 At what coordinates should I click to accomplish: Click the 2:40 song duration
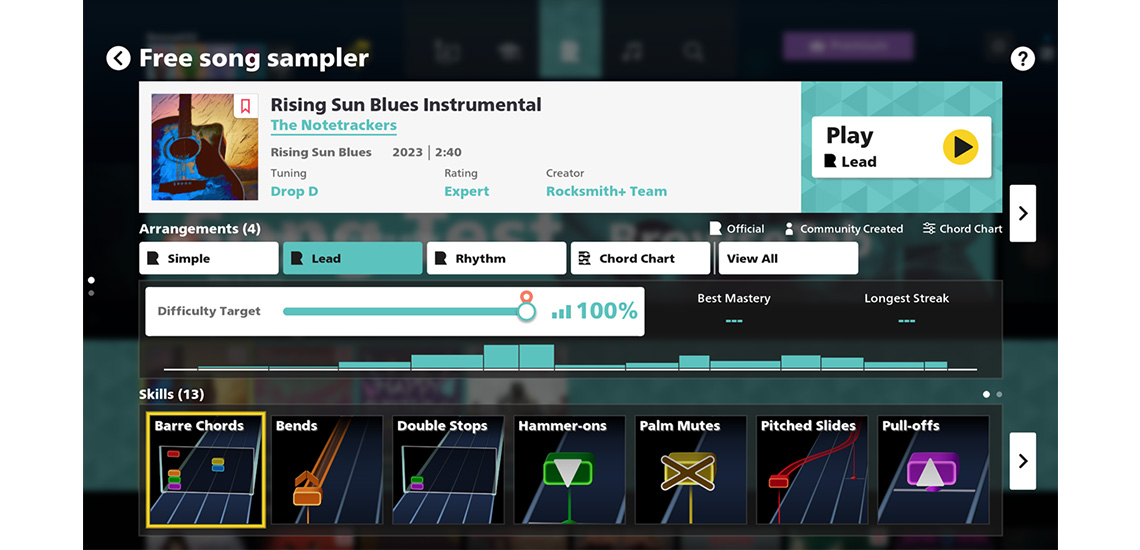tap(448, 153)
